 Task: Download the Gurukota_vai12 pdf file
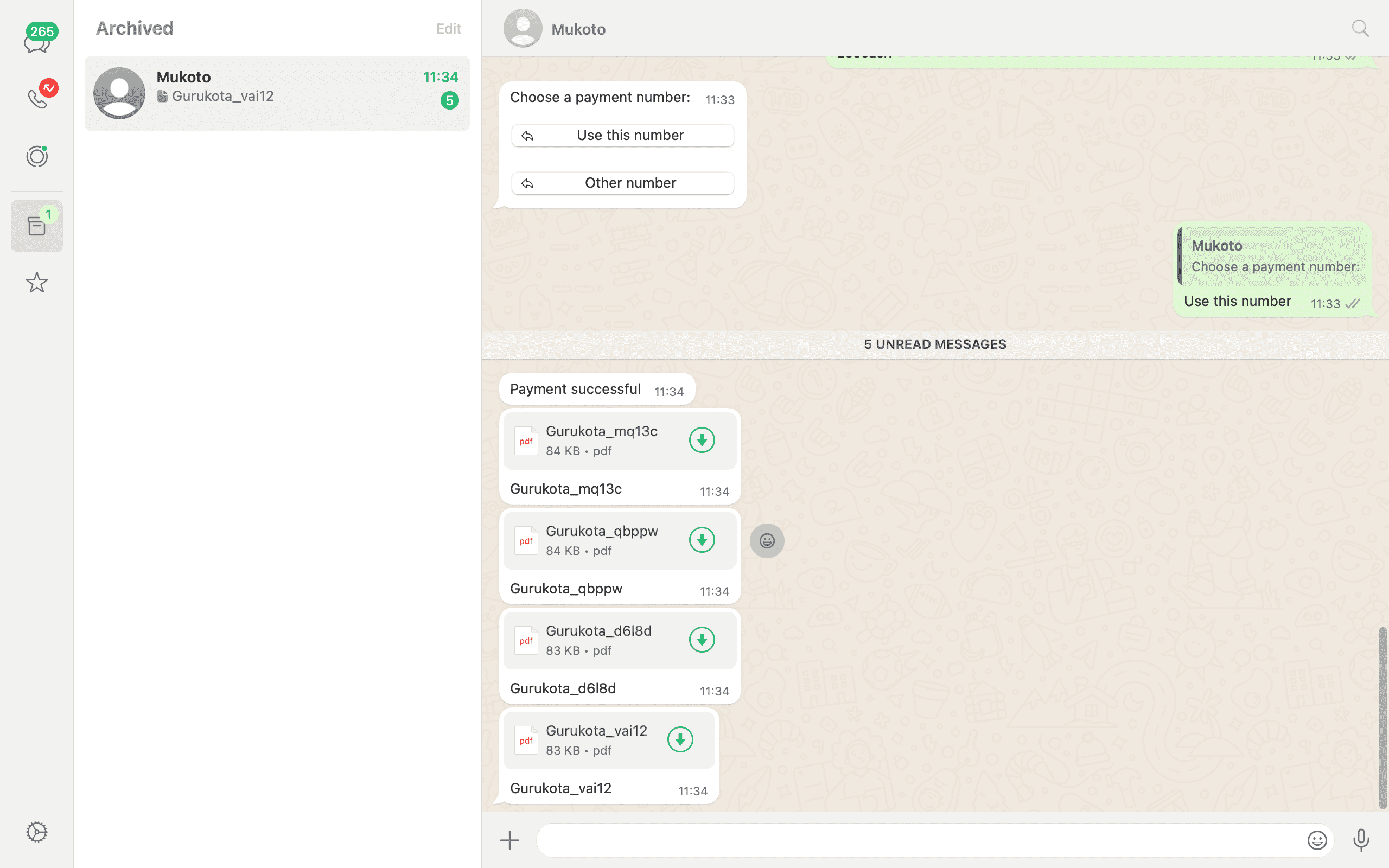click(680, 740)
